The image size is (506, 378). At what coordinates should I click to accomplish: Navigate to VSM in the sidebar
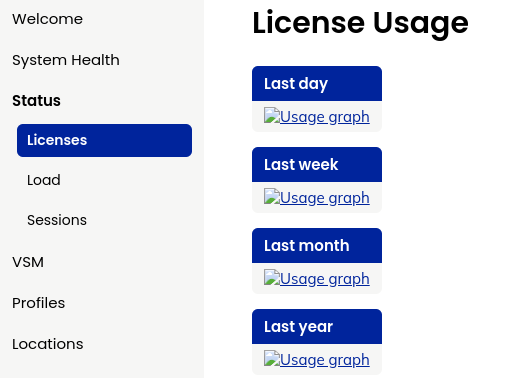[x=28, y=262]
